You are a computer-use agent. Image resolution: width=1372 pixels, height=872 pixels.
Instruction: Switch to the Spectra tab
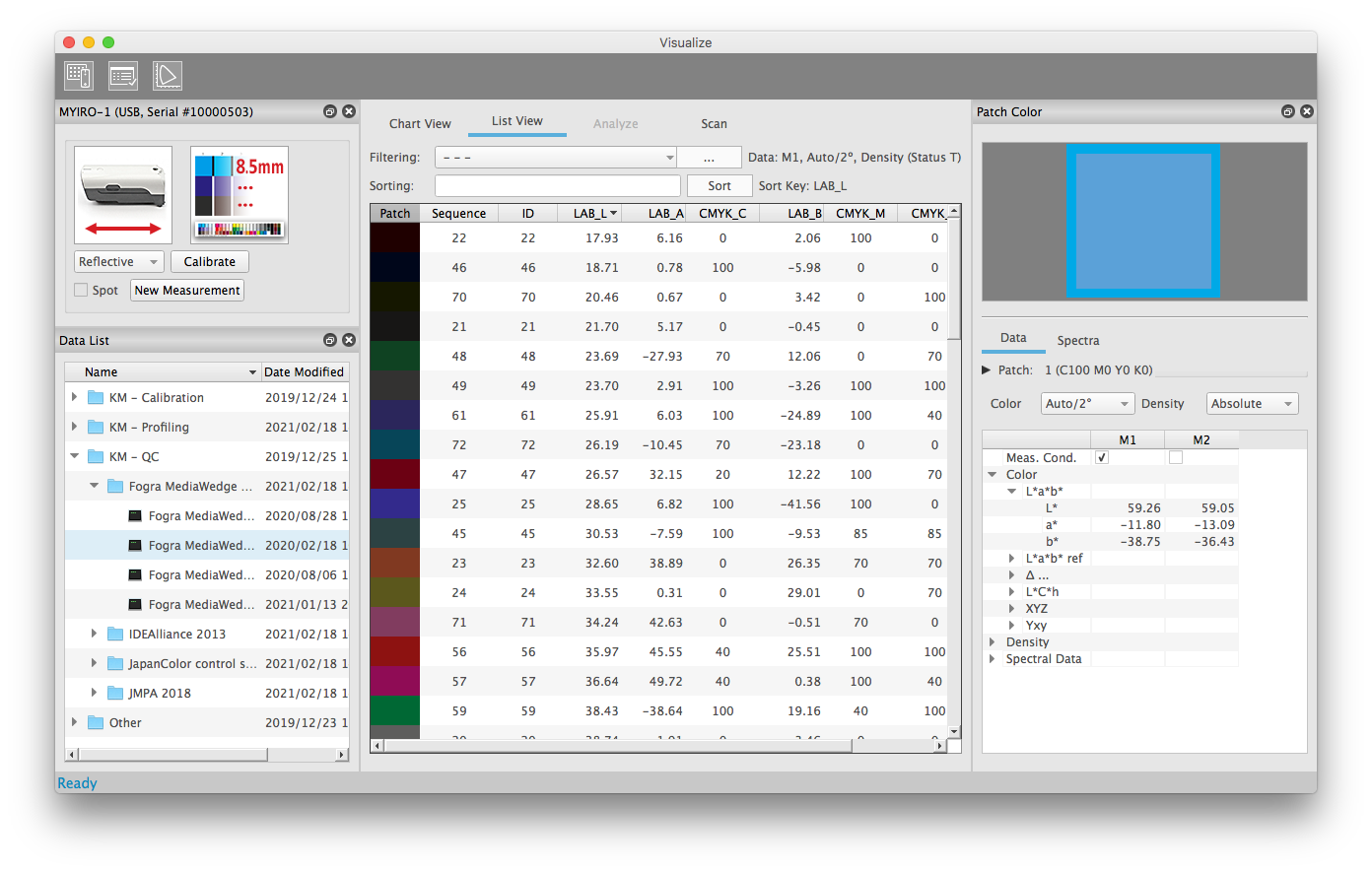[x=1077, y=341]
